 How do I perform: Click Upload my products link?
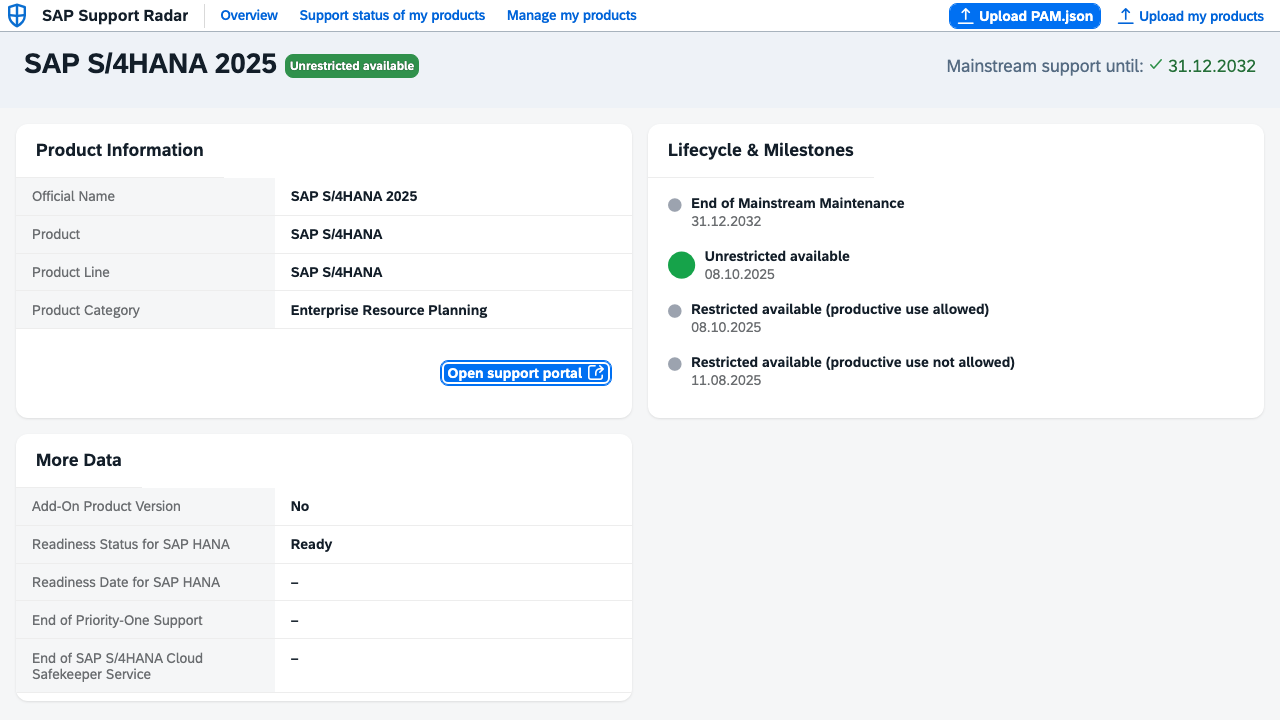[1191, 16]
